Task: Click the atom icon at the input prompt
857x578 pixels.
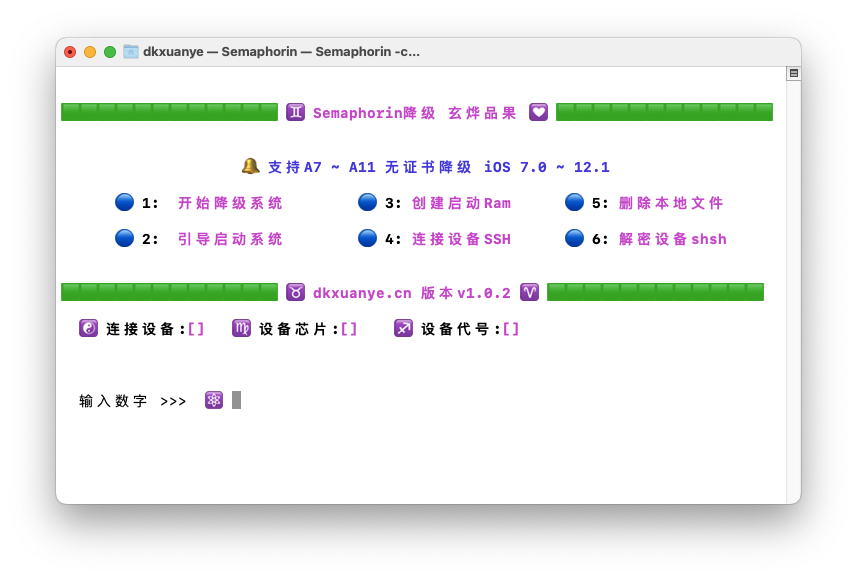Action: [214, 400]
